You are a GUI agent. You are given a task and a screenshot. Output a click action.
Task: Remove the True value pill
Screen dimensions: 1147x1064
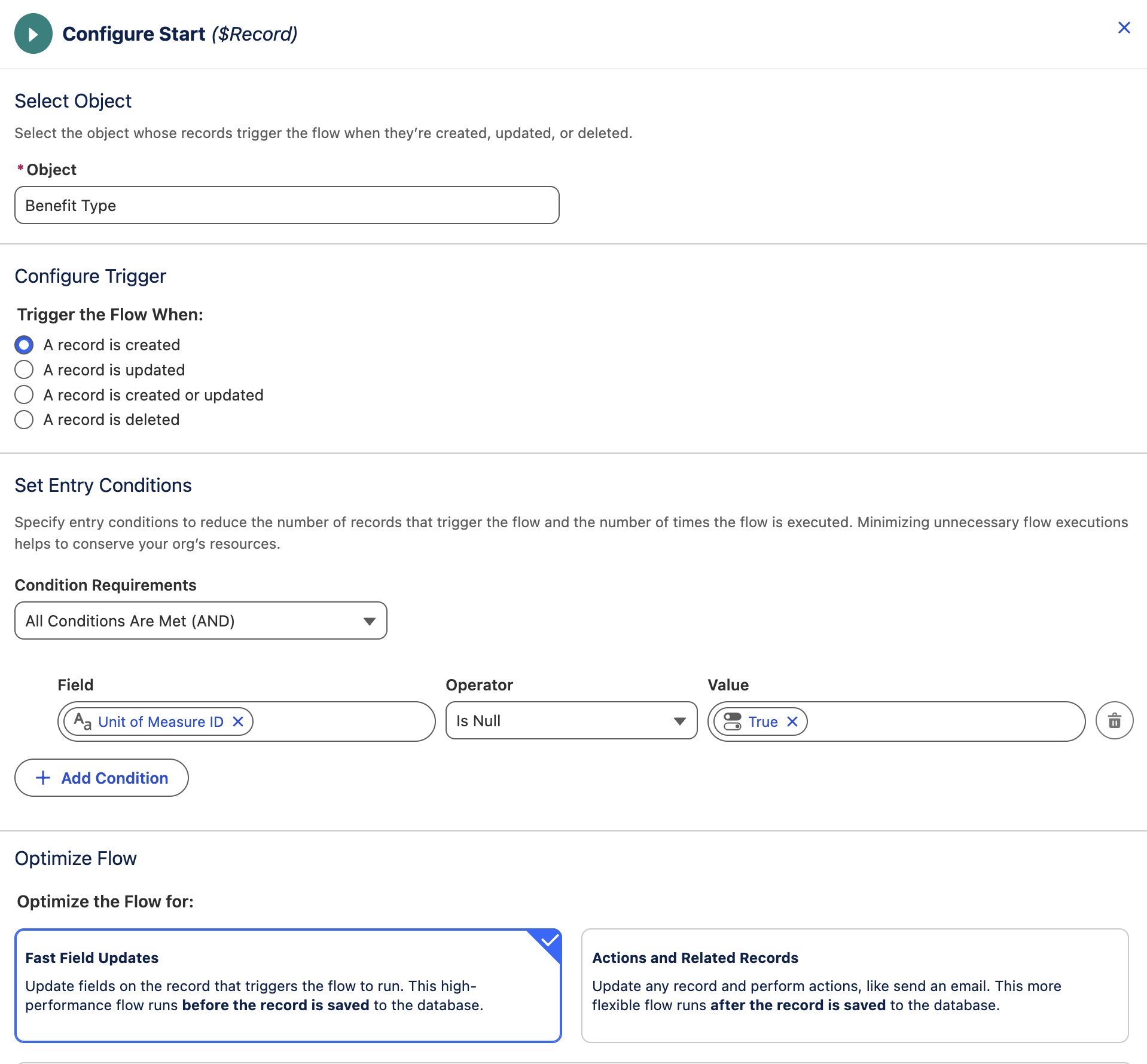(x=792, y=721)
